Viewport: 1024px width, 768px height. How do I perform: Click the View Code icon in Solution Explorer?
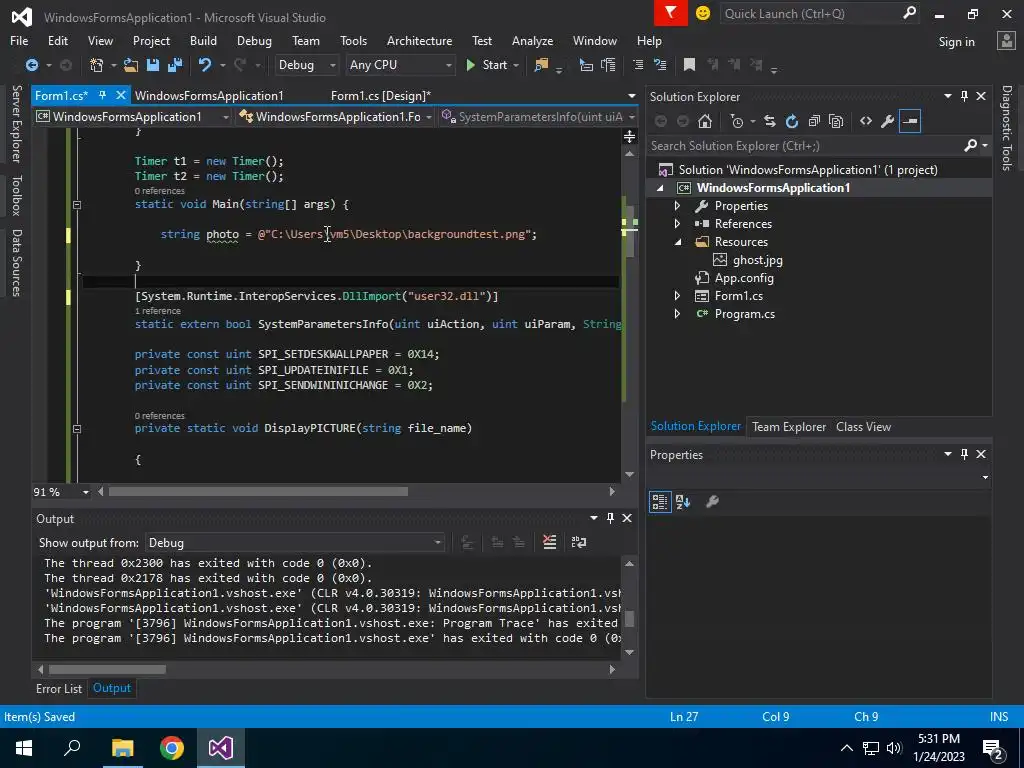(x=866, y=121)
